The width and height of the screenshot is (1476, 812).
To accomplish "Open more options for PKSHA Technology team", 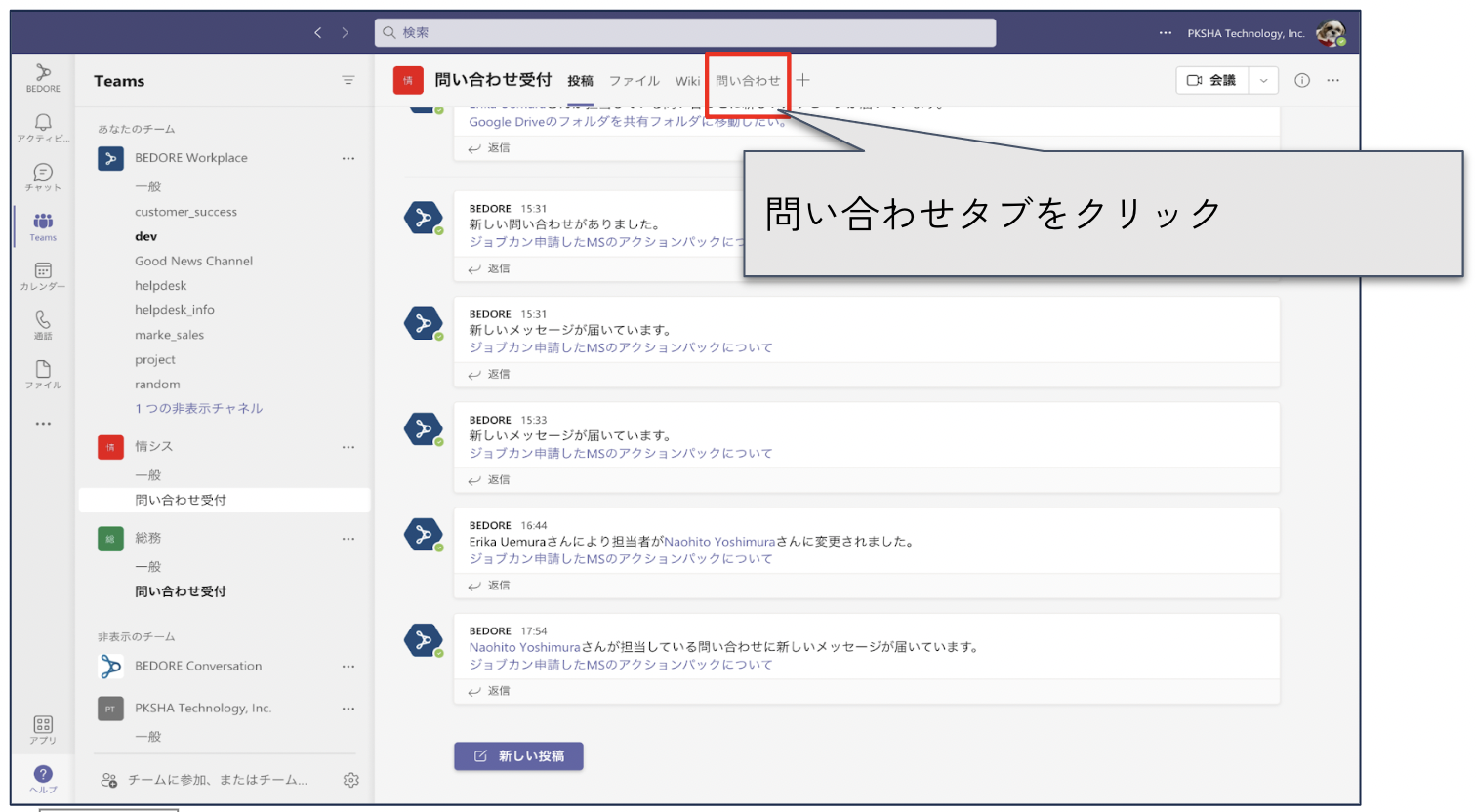I will pyautogui.click(x=348, y=709).
